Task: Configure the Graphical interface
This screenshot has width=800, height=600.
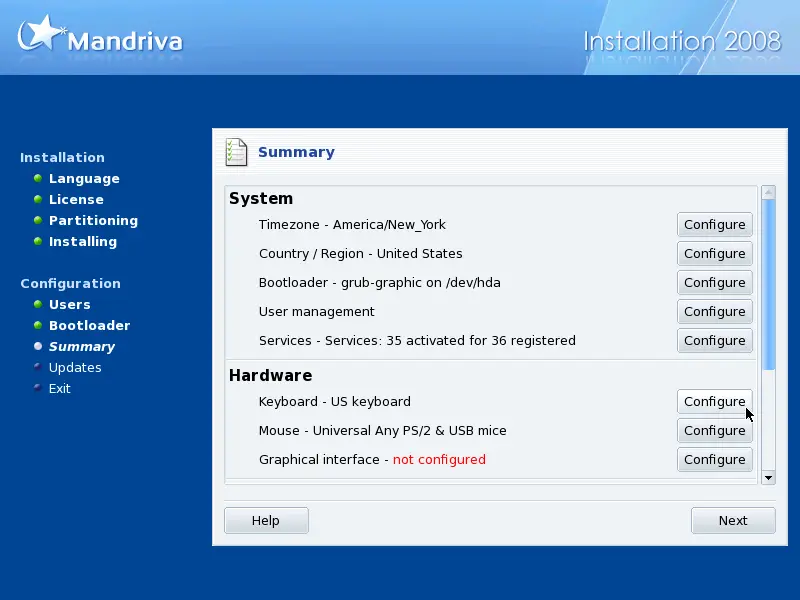Action: [714, 460]
